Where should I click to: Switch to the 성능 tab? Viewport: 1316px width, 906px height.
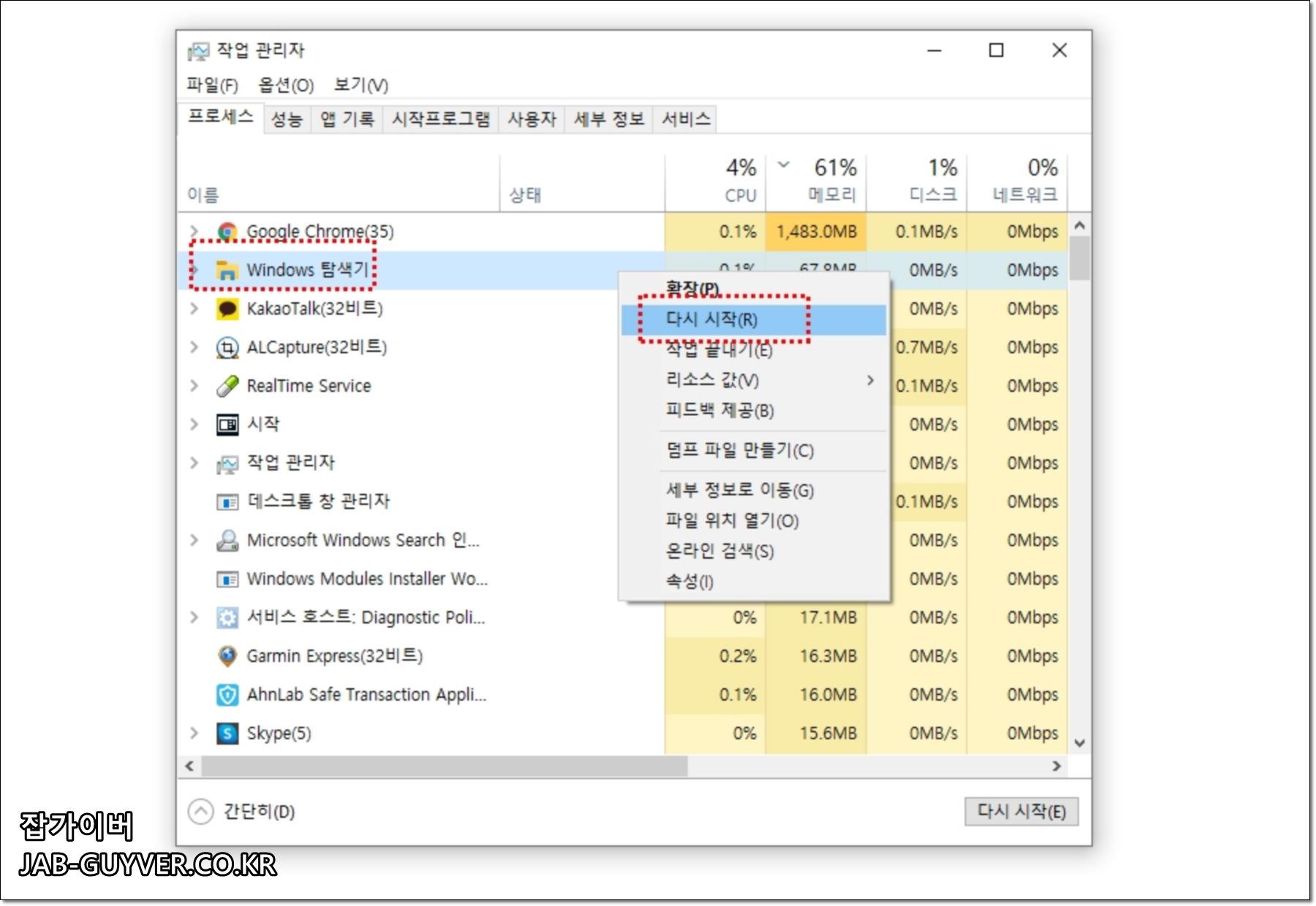pos(288,118)
